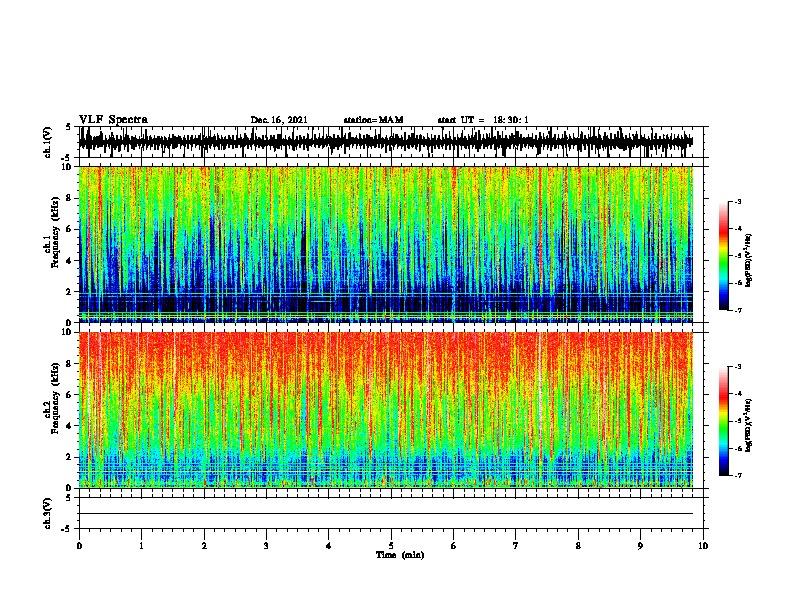Viewport: 792px width, 612px height.
Task: Click inside the ch.2 red-green spectrogram panel
Action: 386,410
